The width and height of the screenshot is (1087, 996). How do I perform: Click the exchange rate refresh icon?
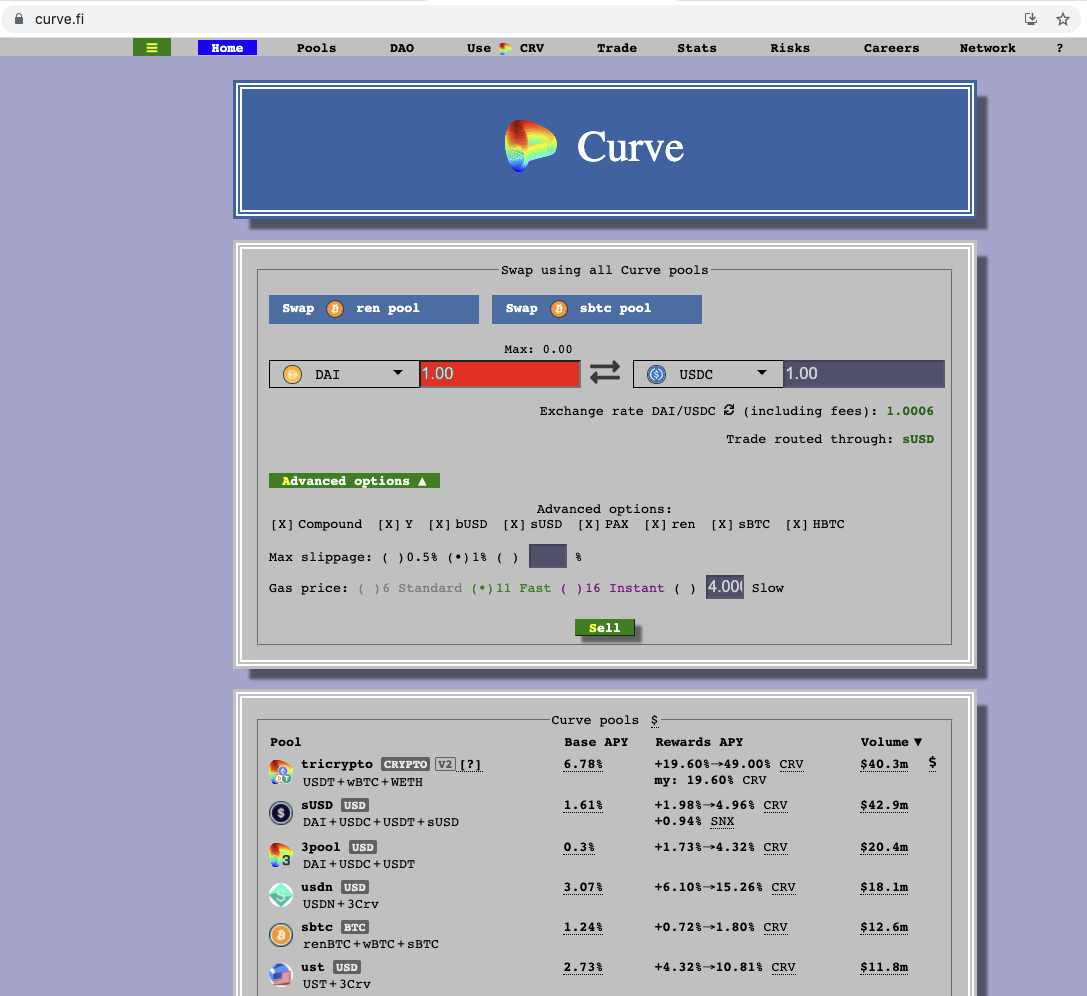(728, 410)
